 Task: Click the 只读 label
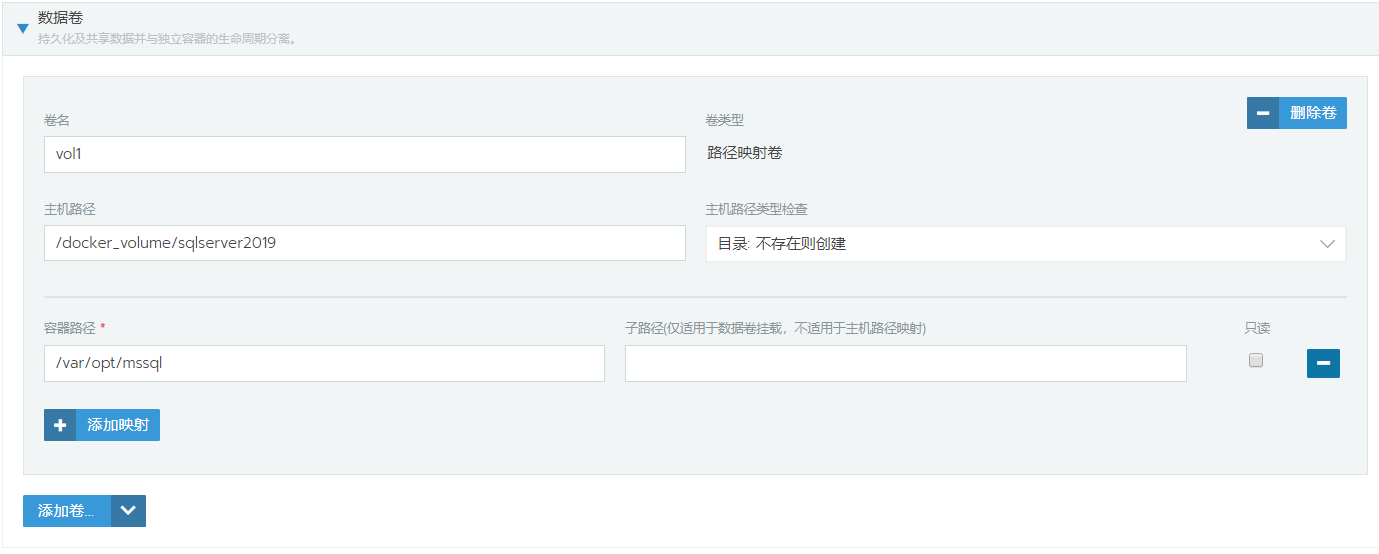(1257, 328)
